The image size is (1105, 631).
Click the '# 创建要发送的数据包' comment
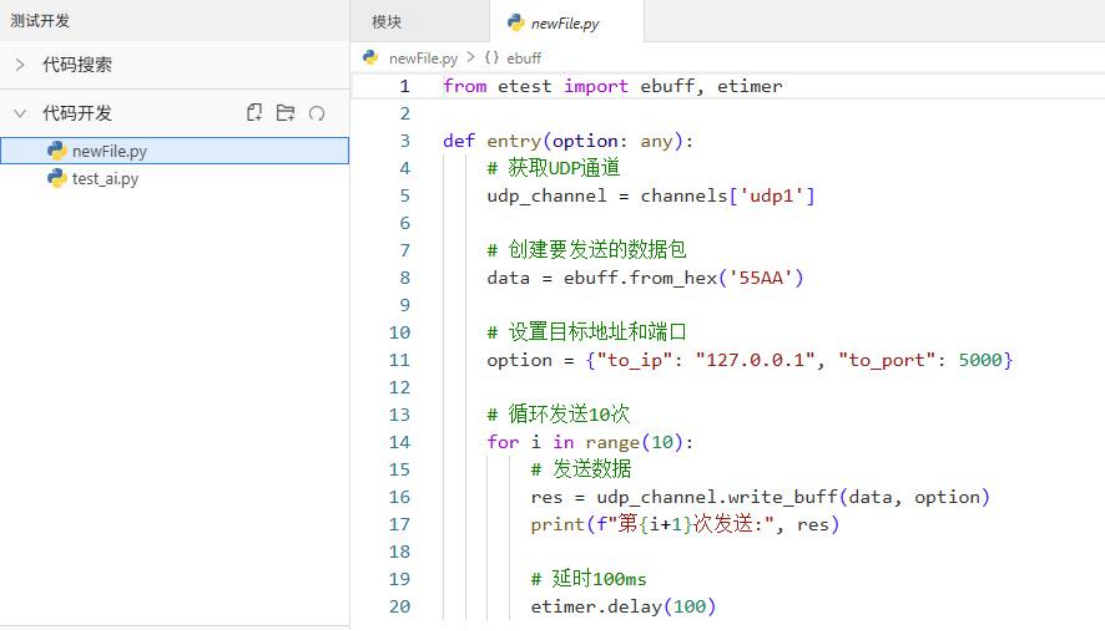pyautogui.click(x=586, y=250)
